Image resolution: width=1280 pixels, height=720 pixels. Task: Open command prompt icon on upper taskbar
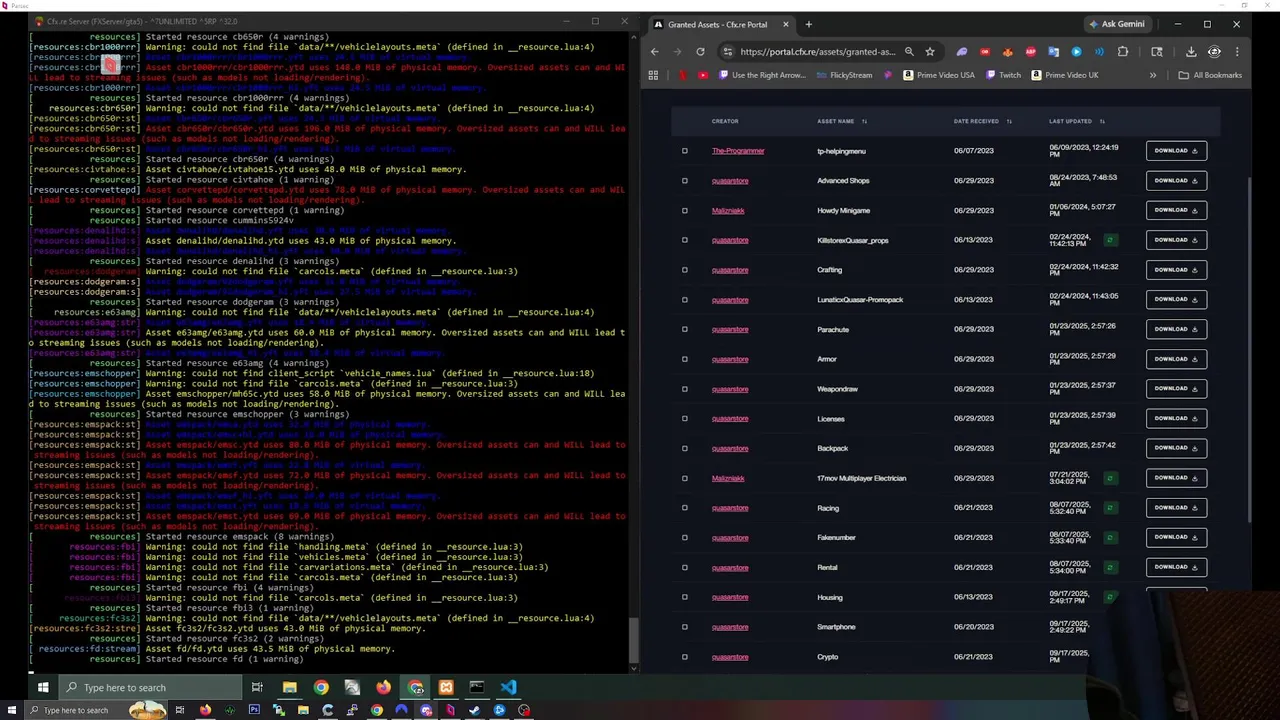tap(477, 687)
